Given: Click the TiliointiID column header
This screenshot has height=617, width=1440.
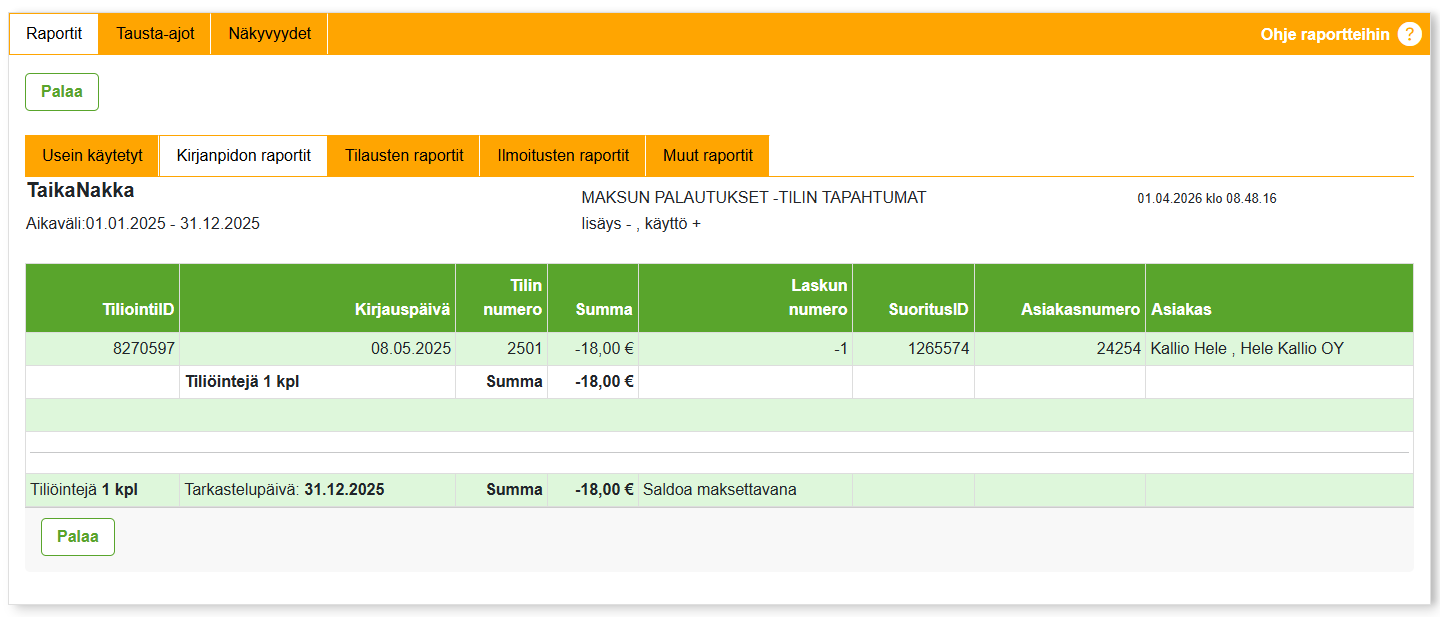Looking at the screenshot, I should (138, 310).
